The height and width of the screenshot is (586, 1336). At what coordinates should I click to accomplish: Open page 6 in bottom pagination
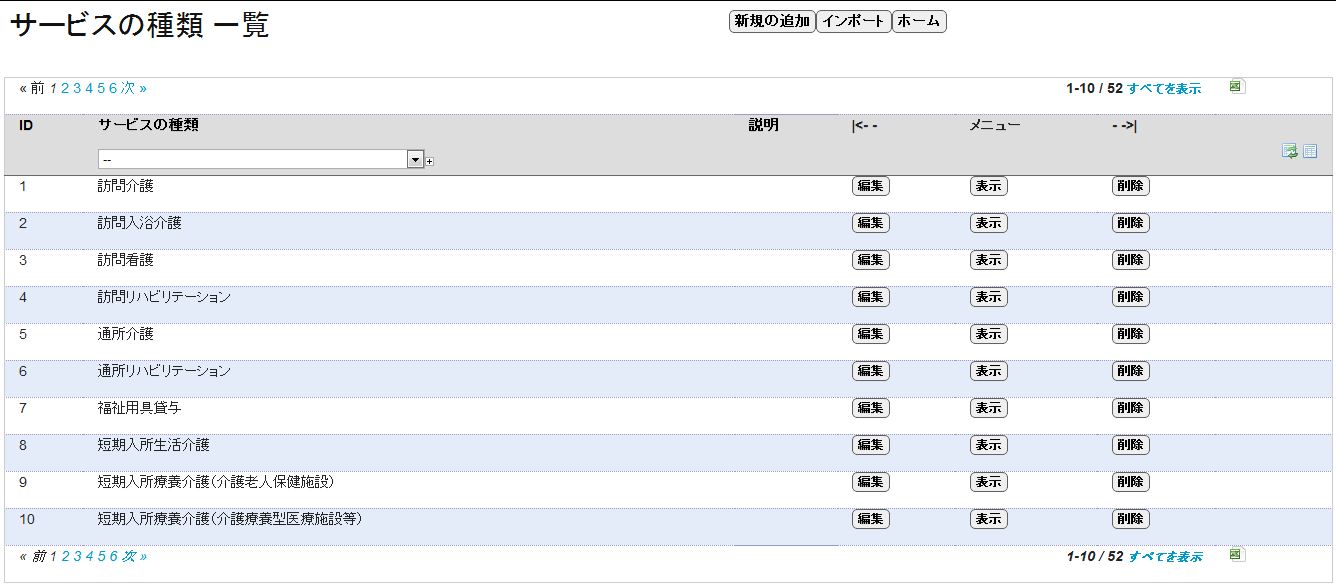click(x=114, y=556)
